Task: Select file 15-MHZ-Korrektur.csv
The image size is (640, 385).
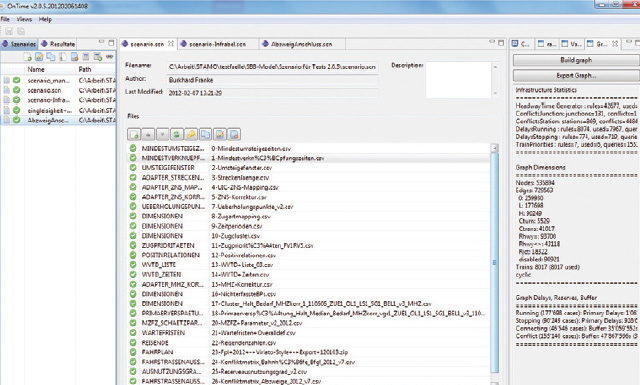Action: pyautogui.click(x=309, y=284)
